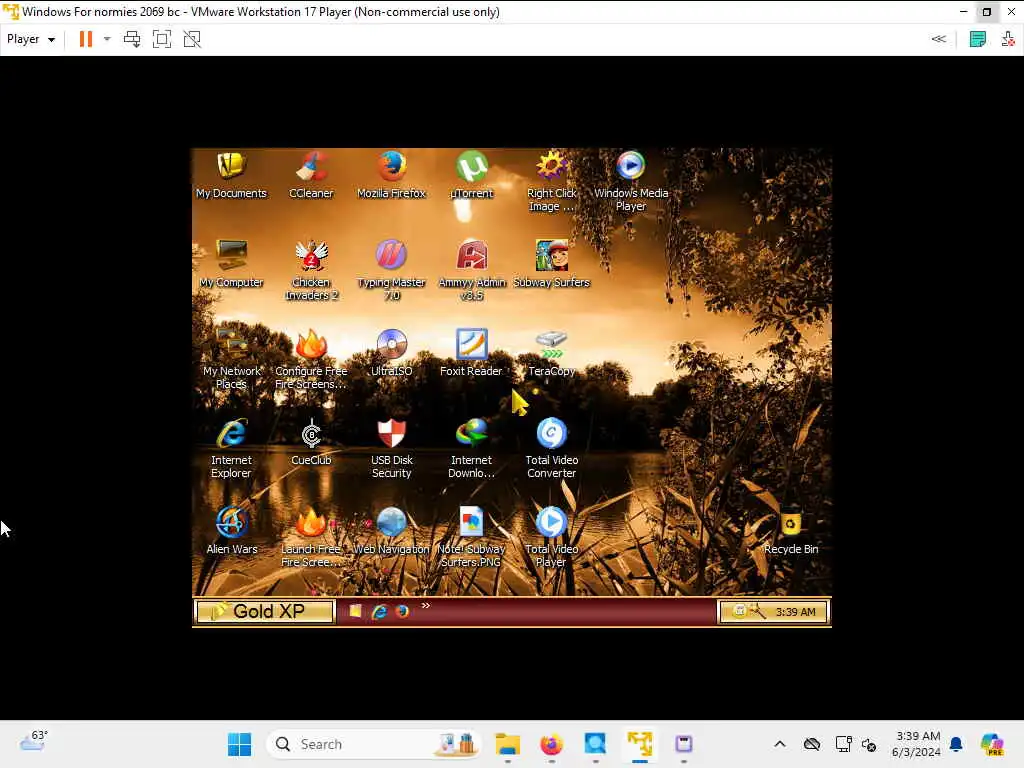Open My Documents desktop icon
The height and width of the screenshot is (768, 1024).
[231, 175]
